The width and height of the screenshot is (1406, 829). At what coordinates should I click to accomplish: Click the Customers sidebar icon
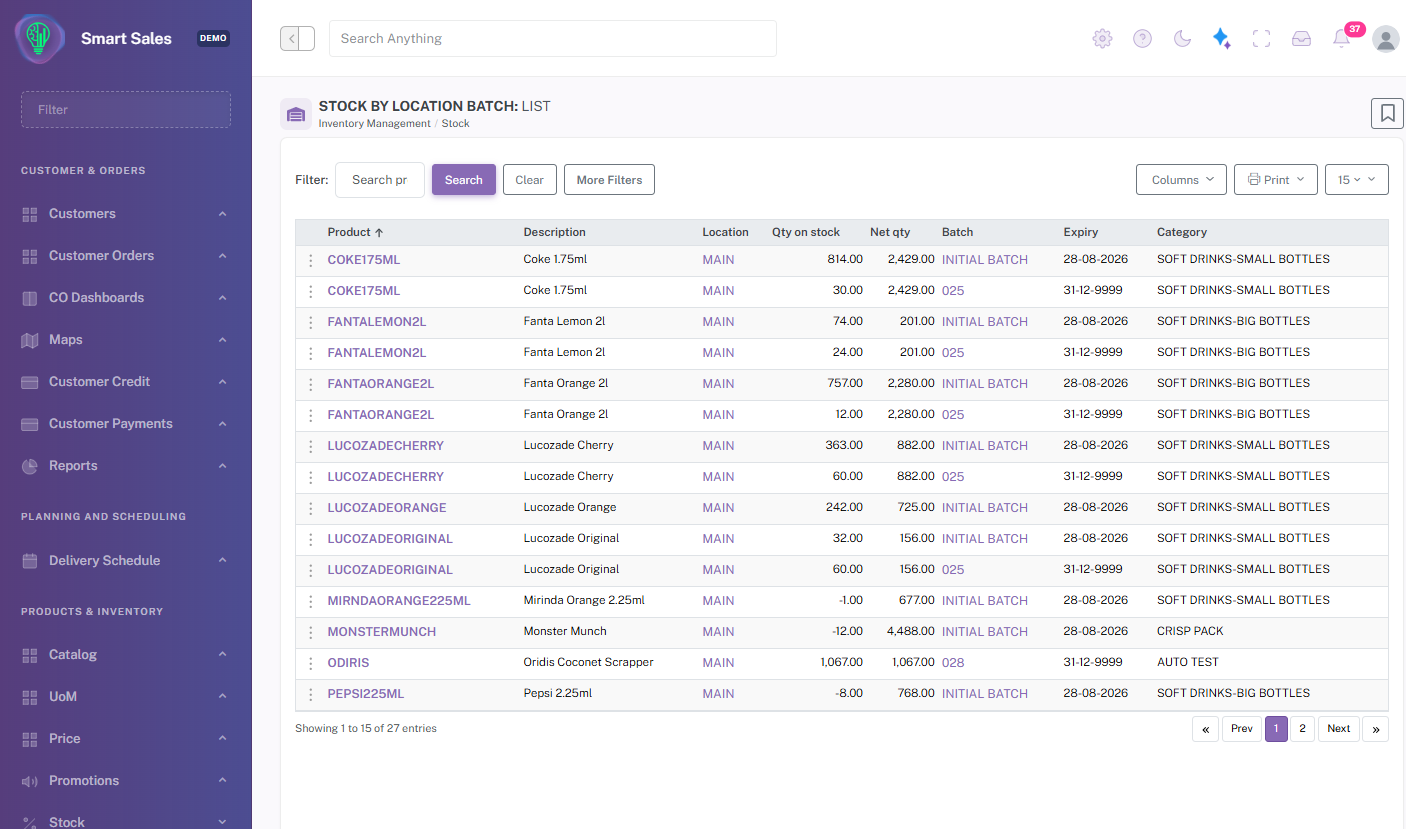(x=29, y=214)
